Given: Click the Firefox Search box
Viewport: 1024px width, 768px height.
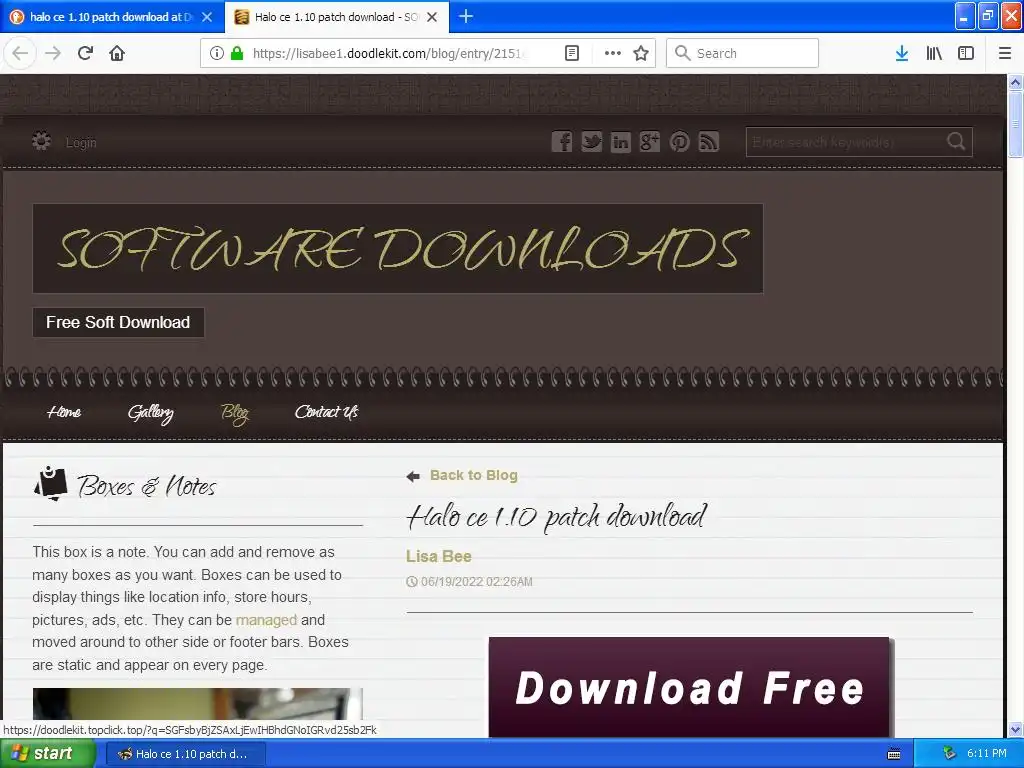Looking at the screenshot, I should (743, 53).
